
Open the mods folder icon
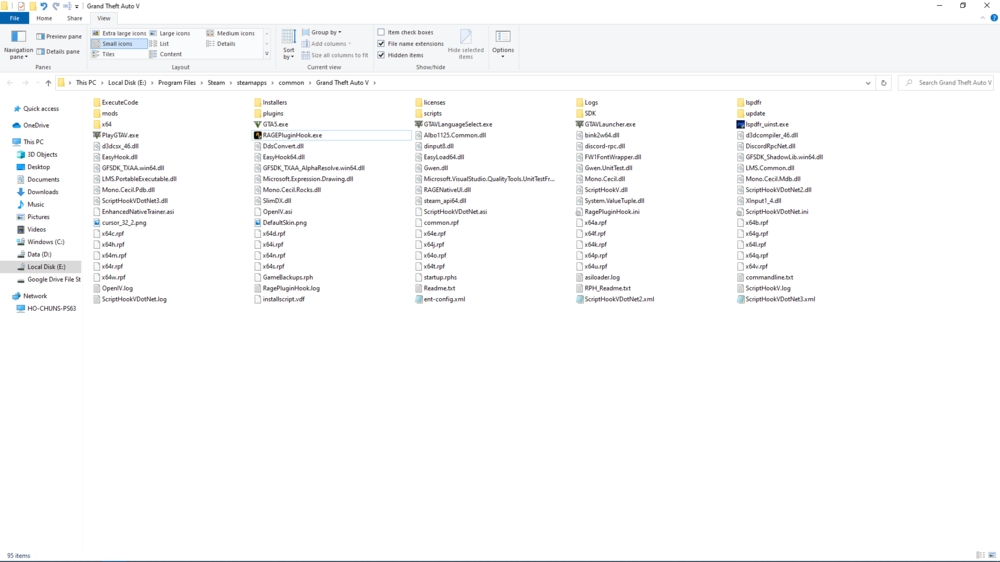[97, 114]
